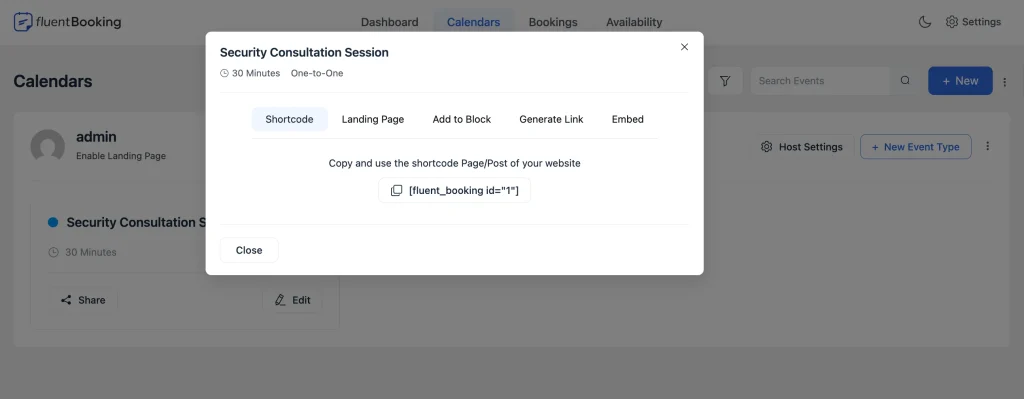
Task: Open the three-dot menu beside New button
Action: click(1005, 82)
